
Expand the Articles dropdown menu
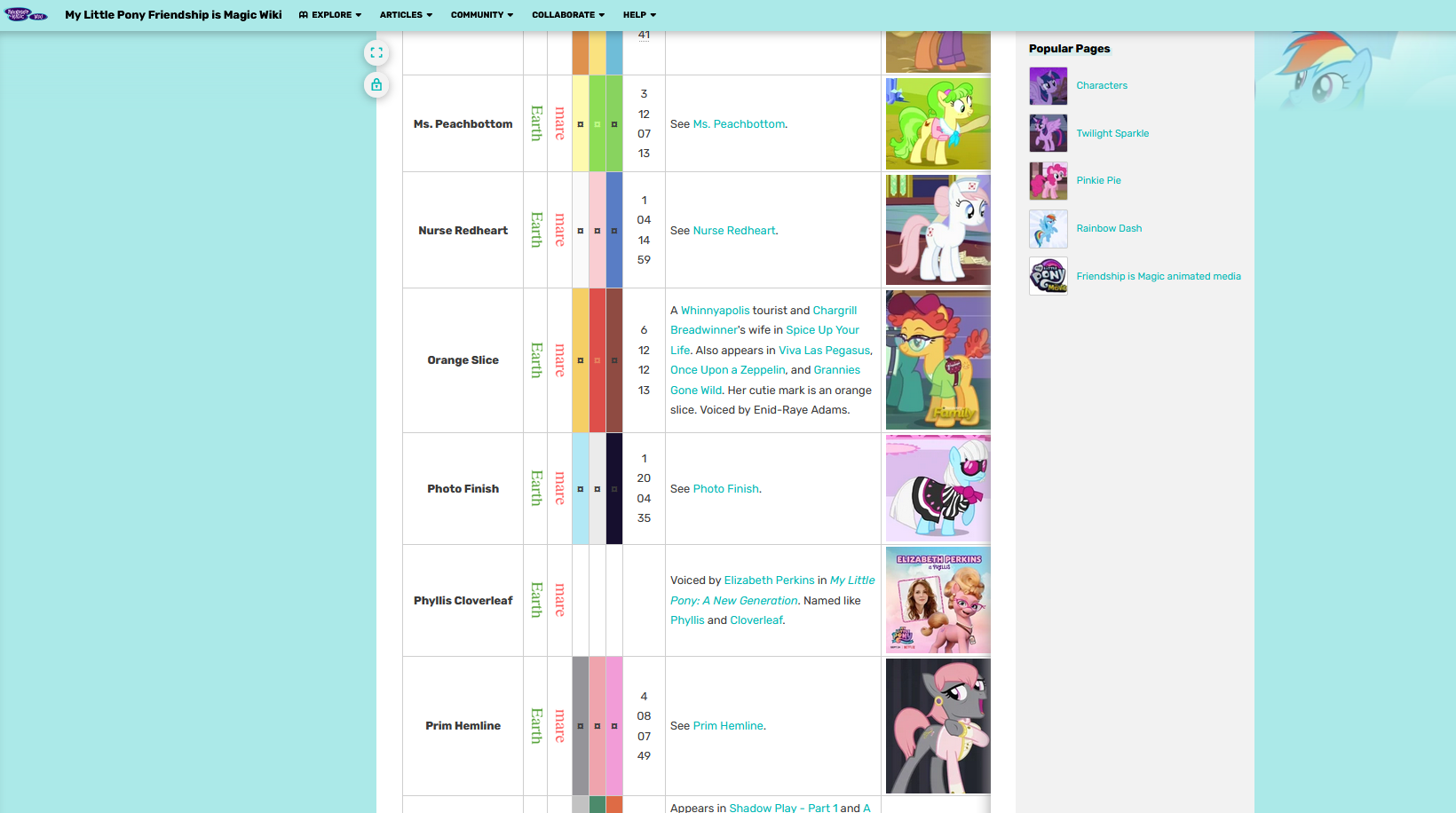pyautogui.click(x=406, y=15)
